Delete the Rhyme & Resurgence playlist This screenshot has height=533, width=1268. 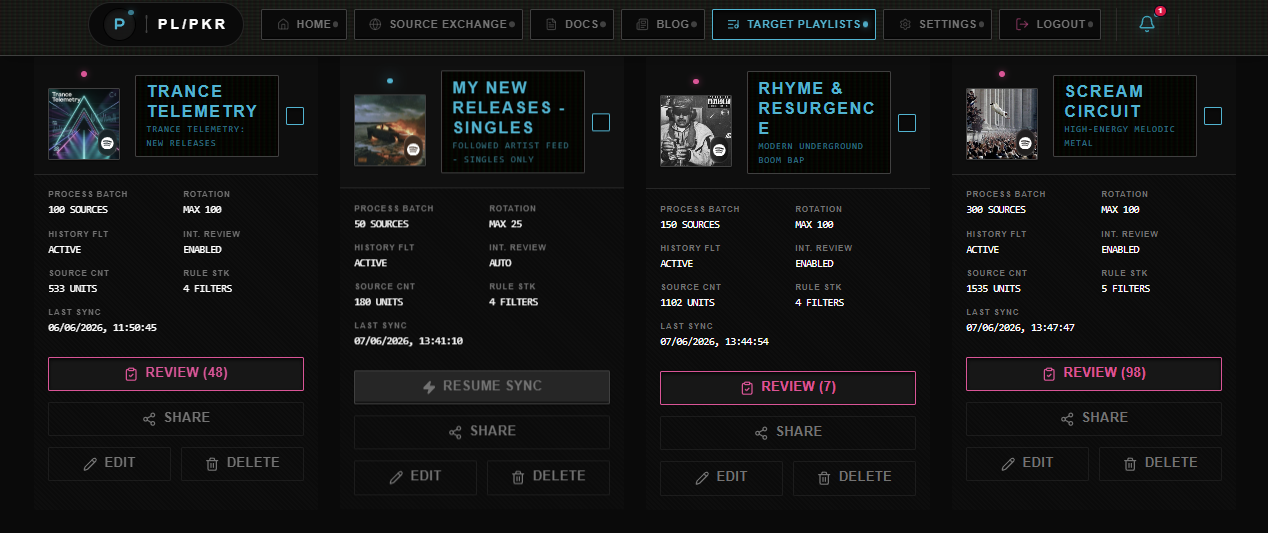click(855, 478)
